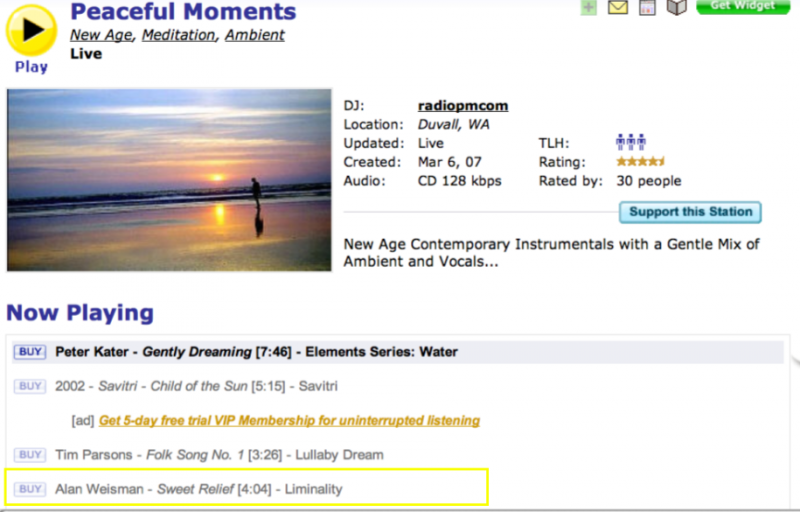The width and height of the screenshot is (800, 512).
Task: Open the Meditation genre link
Action: [x=178, y=35]
